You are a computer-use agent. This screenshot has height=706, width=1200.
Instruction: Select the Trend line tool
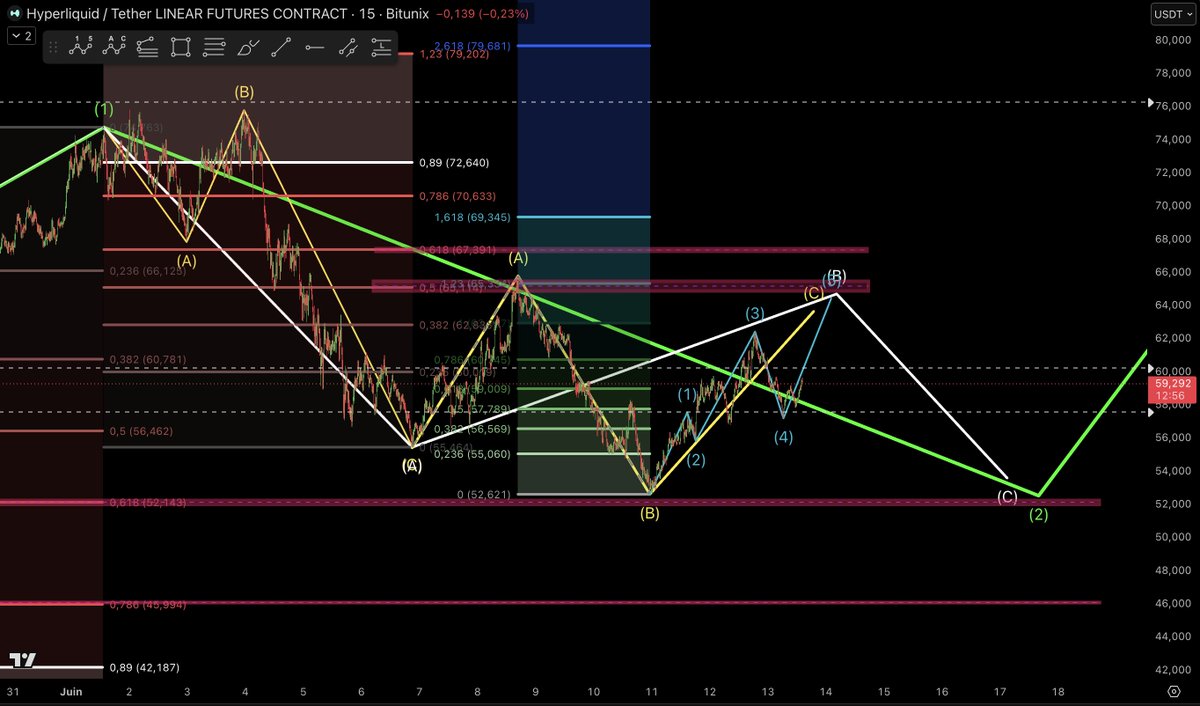(281, 46)
